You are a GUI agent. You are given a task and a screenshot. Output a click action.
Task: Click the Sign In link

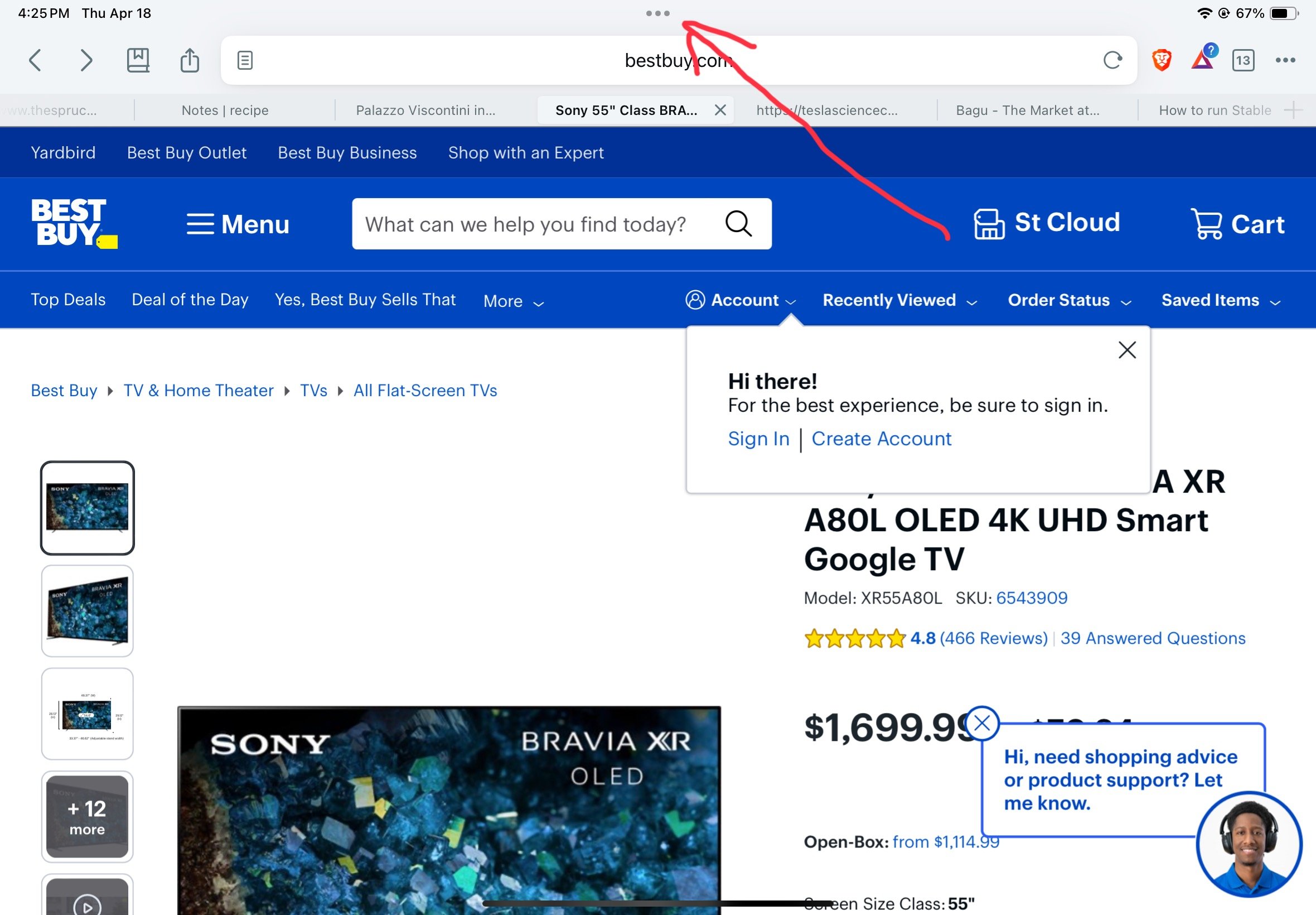pos(758,439)
